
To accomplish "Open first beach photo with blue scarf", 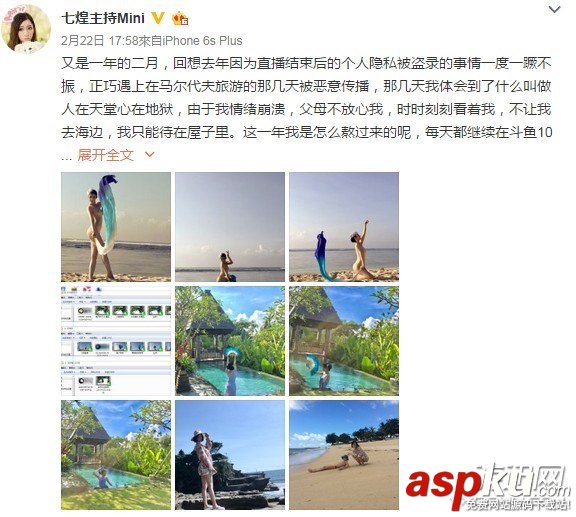I will click(116, 227).
